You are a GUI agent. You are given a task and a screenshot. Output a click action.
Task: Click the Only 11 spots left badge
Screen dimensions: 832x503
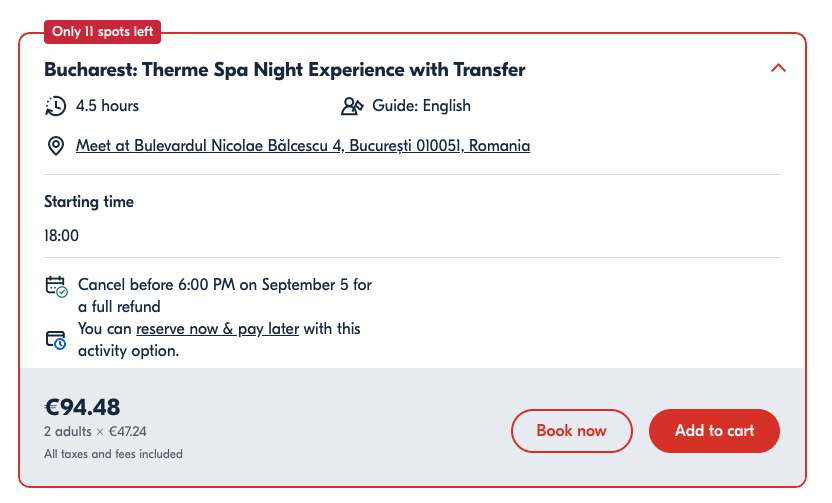click(102, 32)
